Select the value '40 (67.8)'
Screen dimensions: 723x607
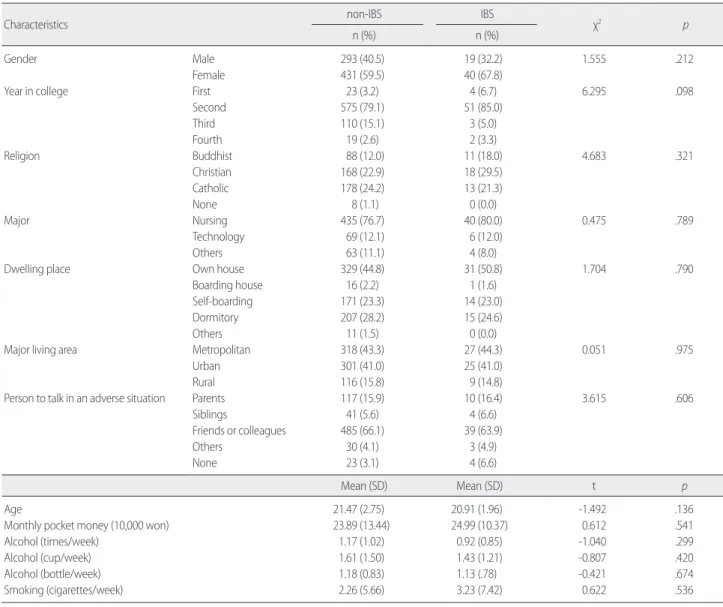tap(483, 75)
